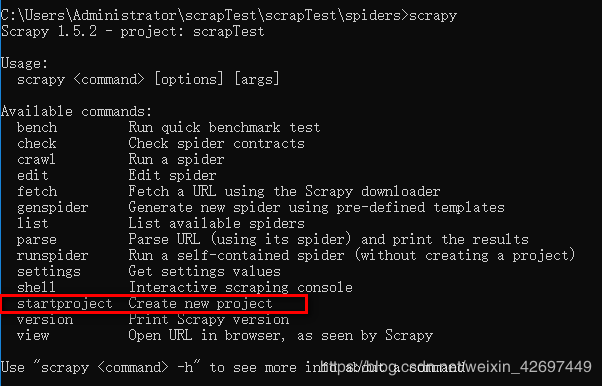Click the blog.csdn.net watermark URL
Viewport: 602px width, 386px height.
(x=456, y=367)
